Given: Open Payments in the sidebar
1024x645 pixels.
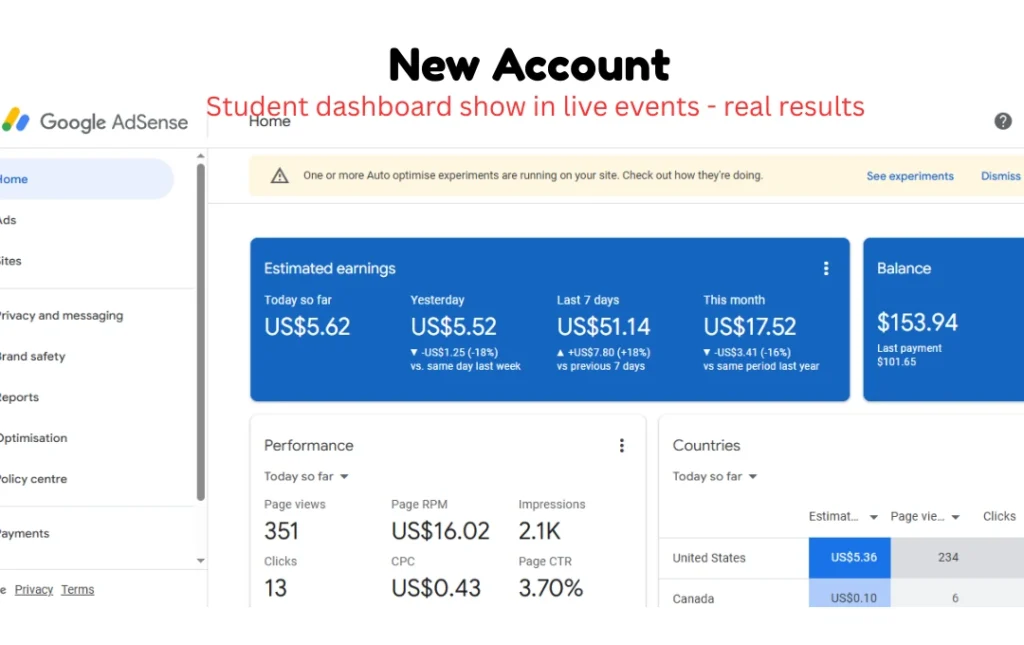Looking at the screenshot, I should 24,533.
